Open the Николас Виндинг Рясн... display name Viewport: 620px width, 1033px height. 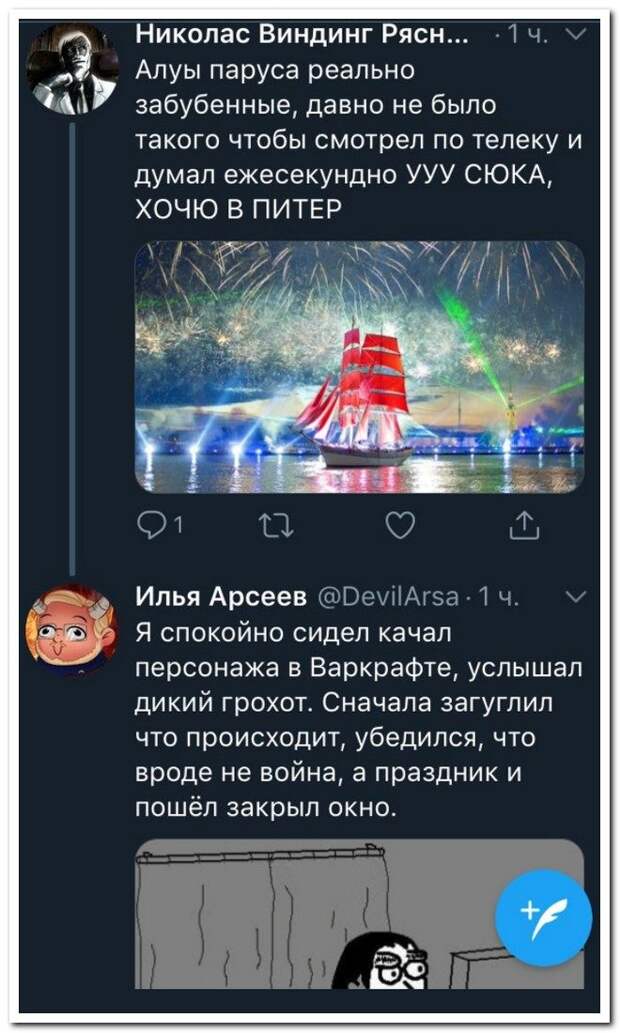(303, 34)
